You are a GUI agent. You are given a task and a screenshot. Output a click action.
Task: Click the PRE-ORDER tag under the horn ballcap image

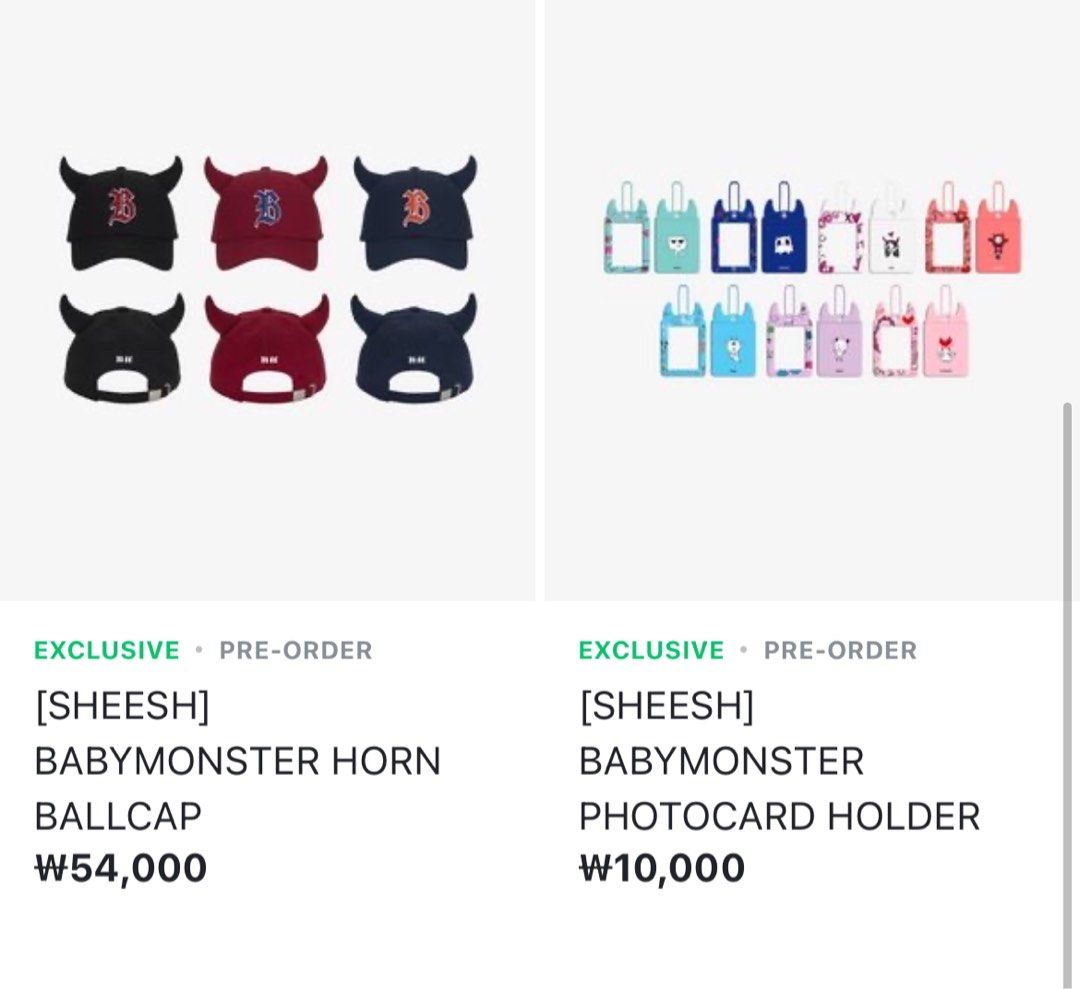(297, 650)
